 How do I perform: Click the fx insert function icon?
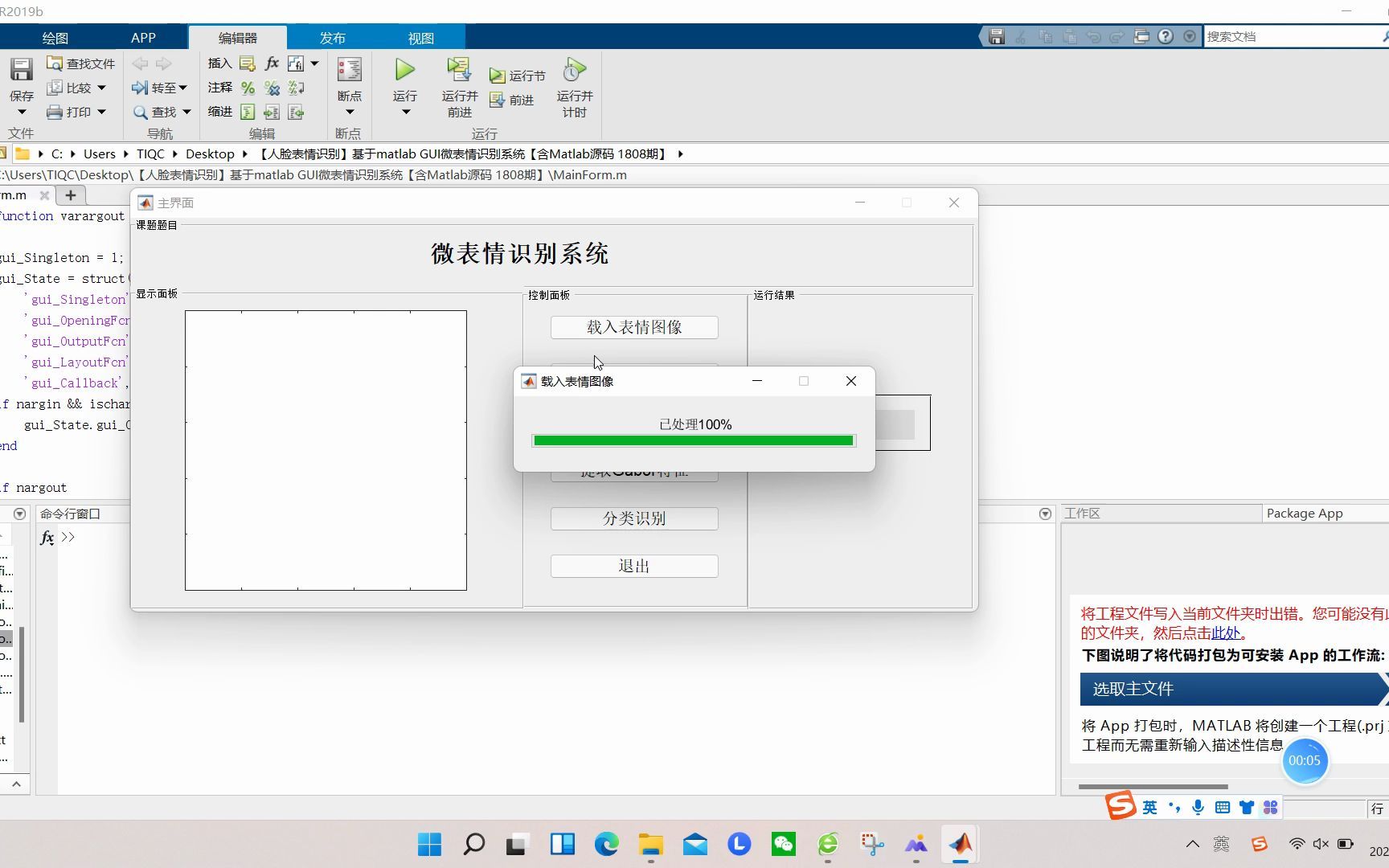(272, 63)
